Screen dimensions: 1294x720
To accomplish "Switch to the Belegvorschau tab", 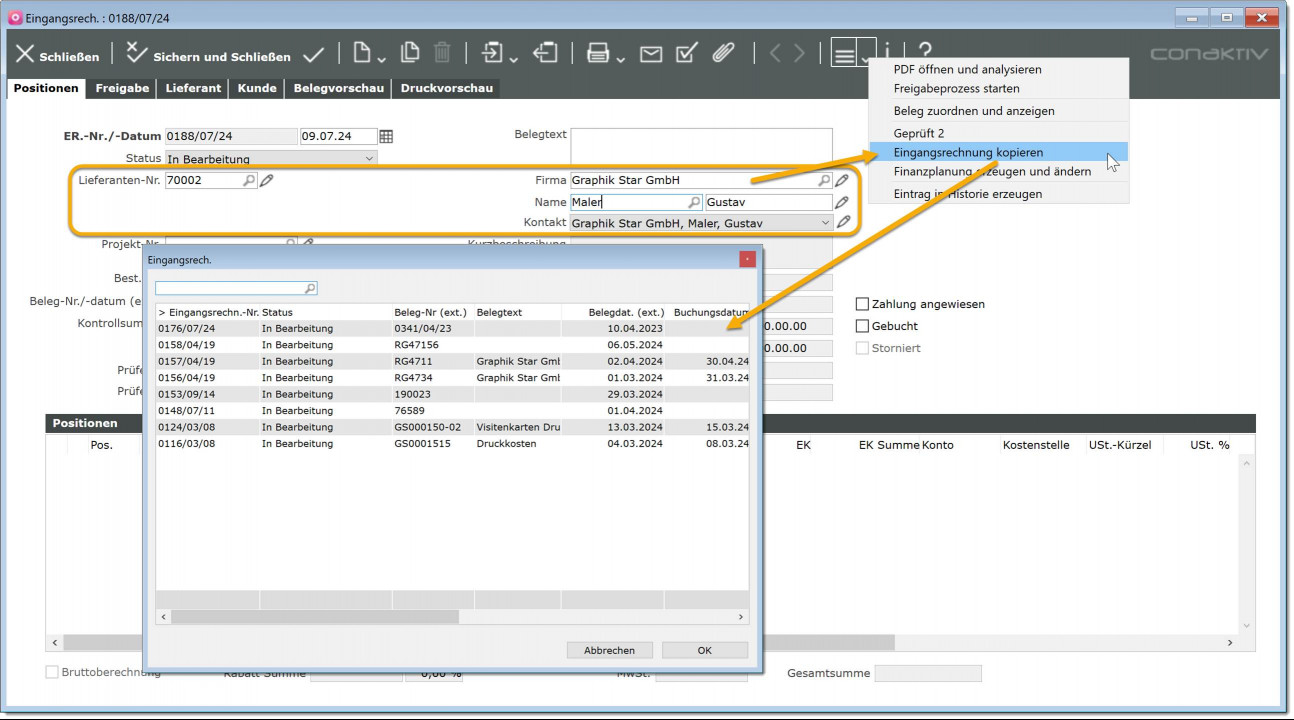I will (x=338, y=88).
